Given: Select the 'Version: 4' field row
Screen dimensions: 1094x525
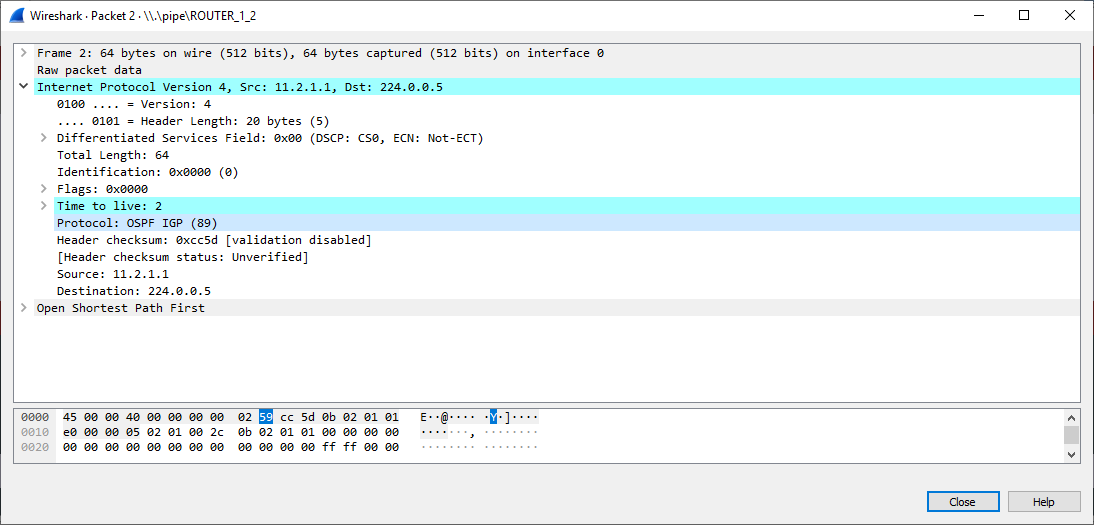Looking at the screenshot, I should tap(567, 104).
